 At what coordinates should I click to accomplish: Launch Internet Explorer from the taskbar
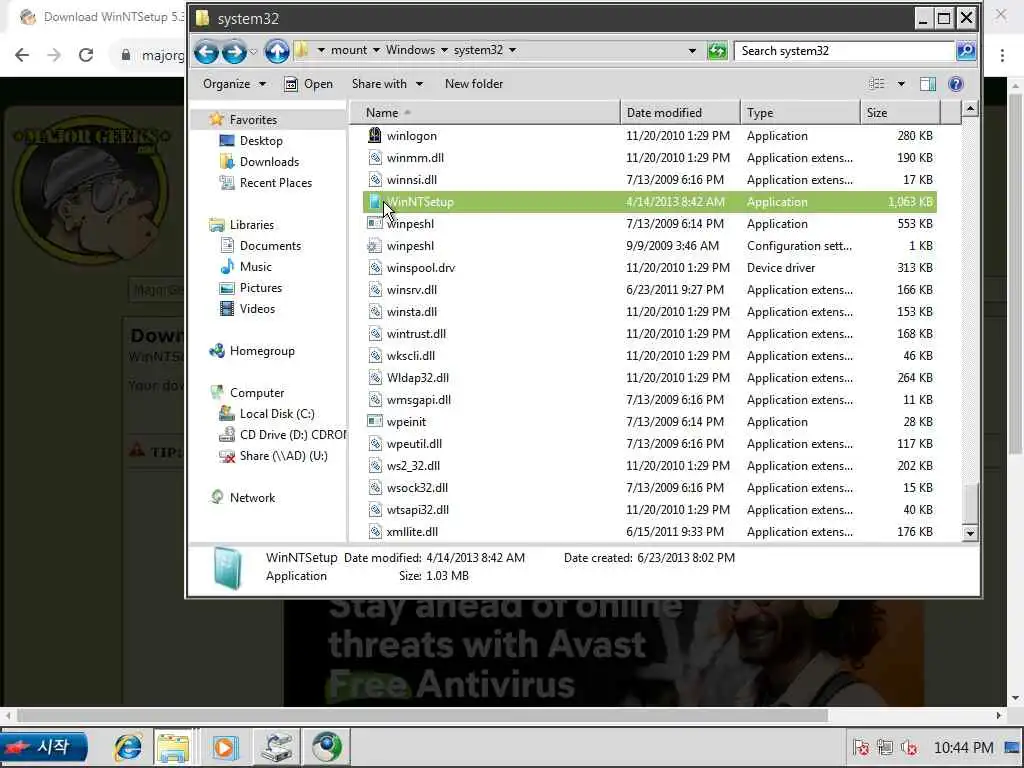[127, 747]
